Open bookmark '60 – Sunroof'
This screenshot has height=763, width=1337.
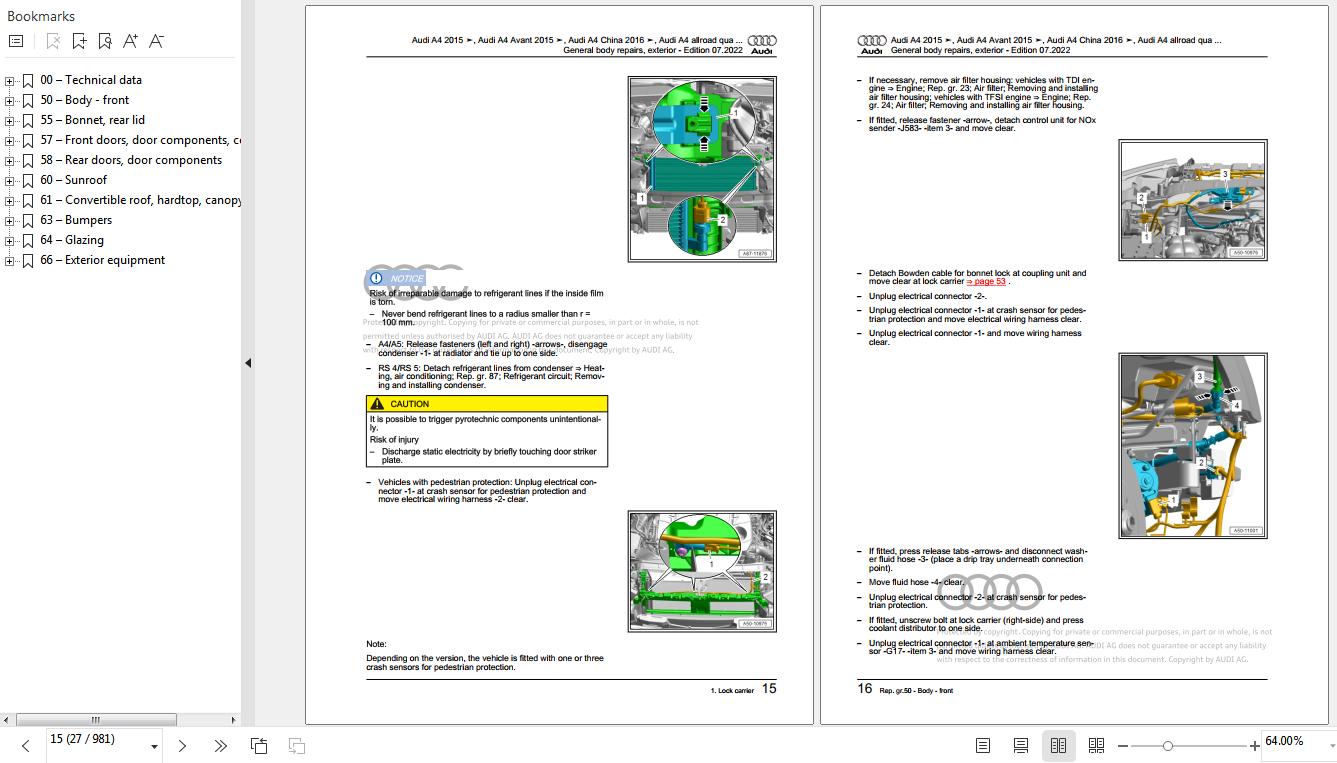(x=74, y=180)
